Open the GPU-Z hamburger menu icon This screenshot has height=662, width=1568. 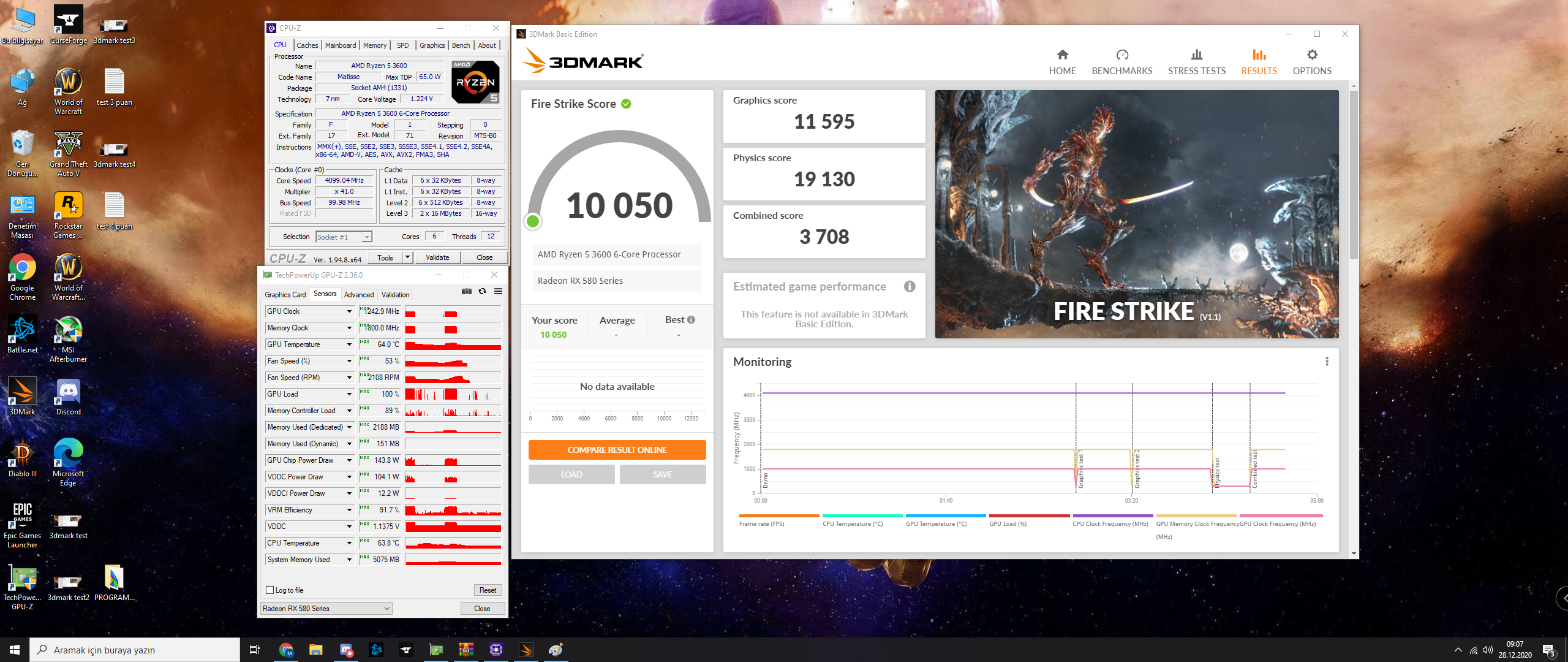498,291
